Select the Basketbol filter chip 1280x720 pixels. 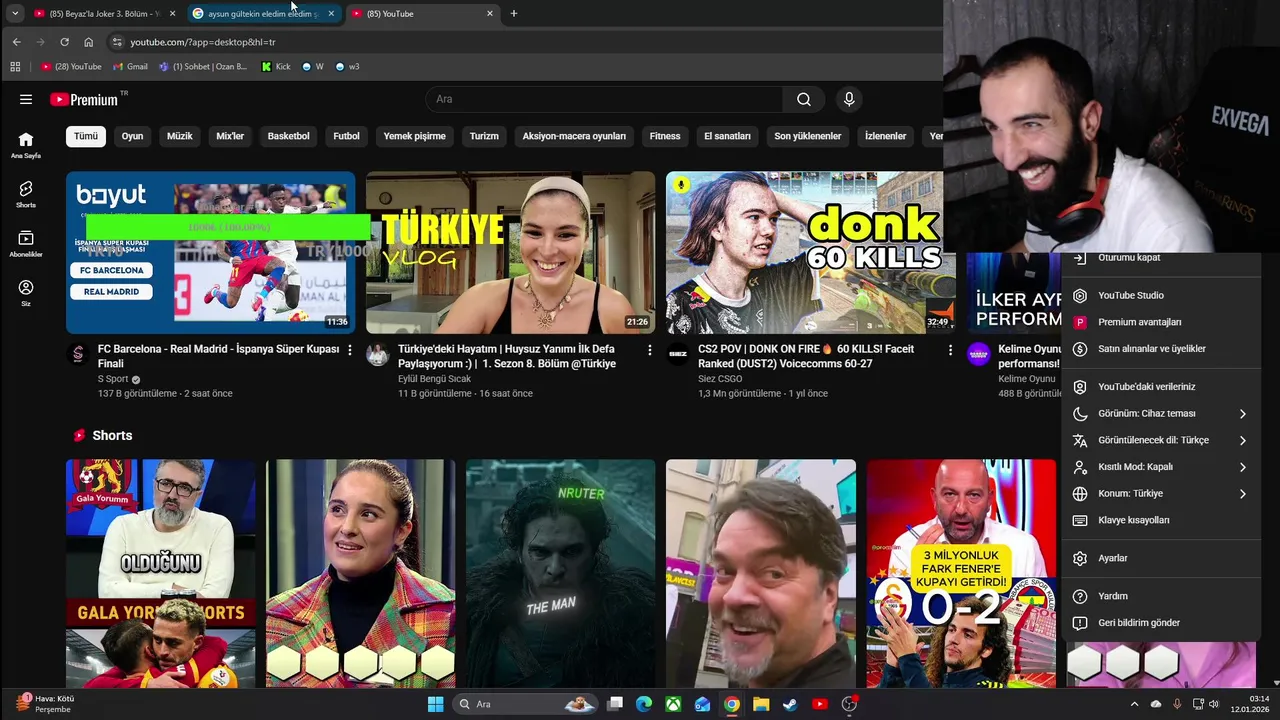point(289,136)
